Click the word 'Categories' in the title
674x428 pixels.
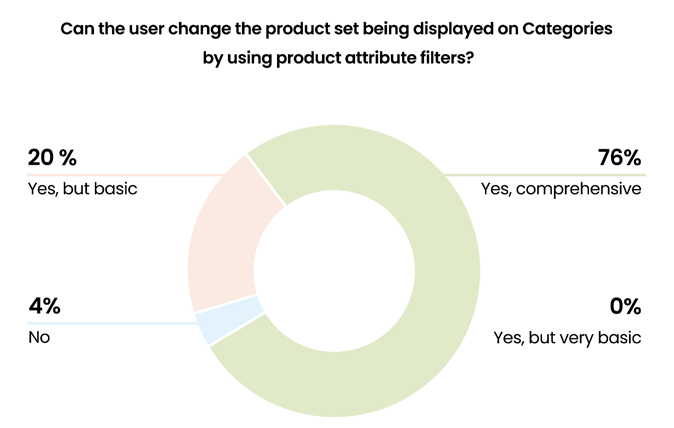[x=567, y=29]
